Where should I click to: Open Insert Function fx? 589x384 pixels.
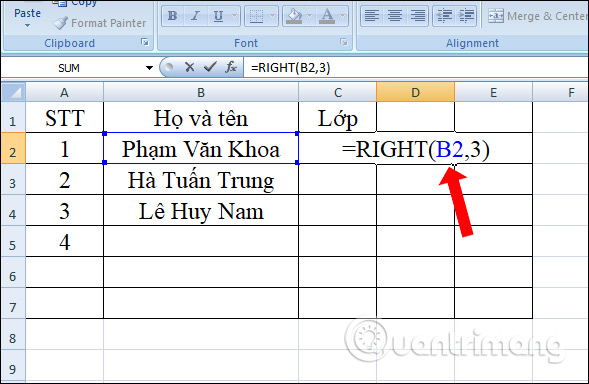click(231, 68)
